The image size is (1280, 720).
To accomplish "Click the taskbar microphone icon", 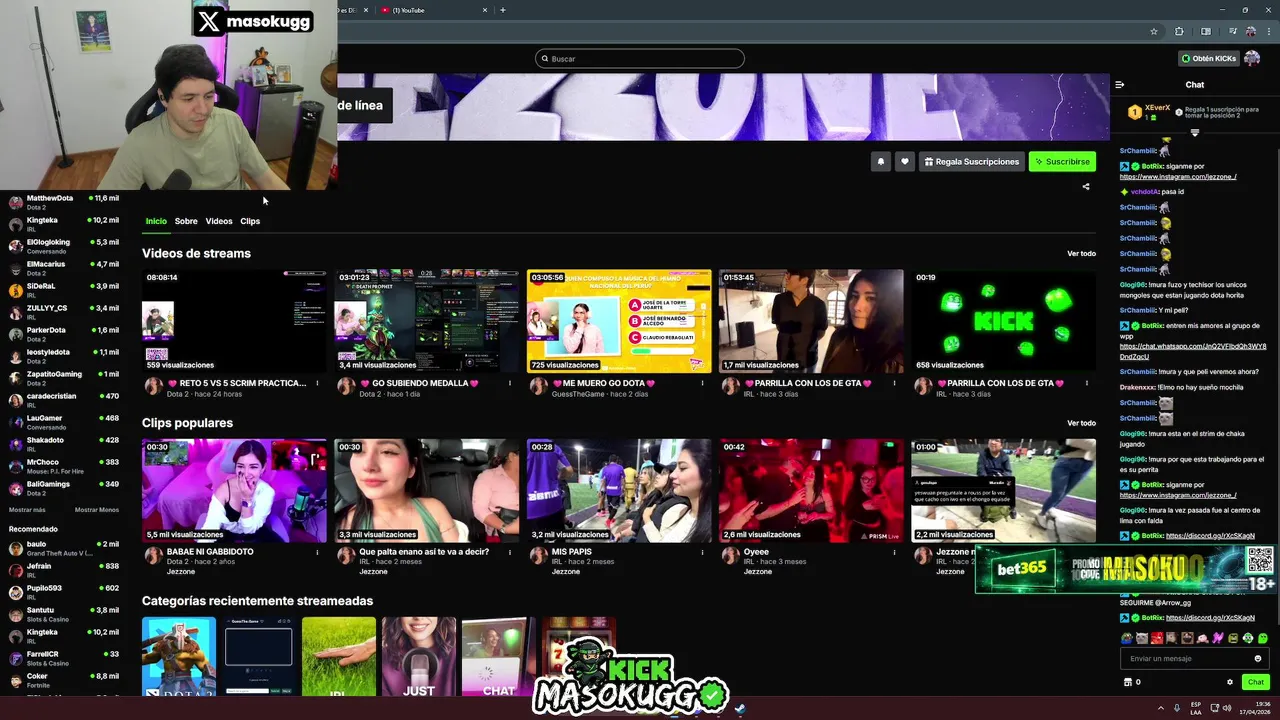I will click(1175, 708).
